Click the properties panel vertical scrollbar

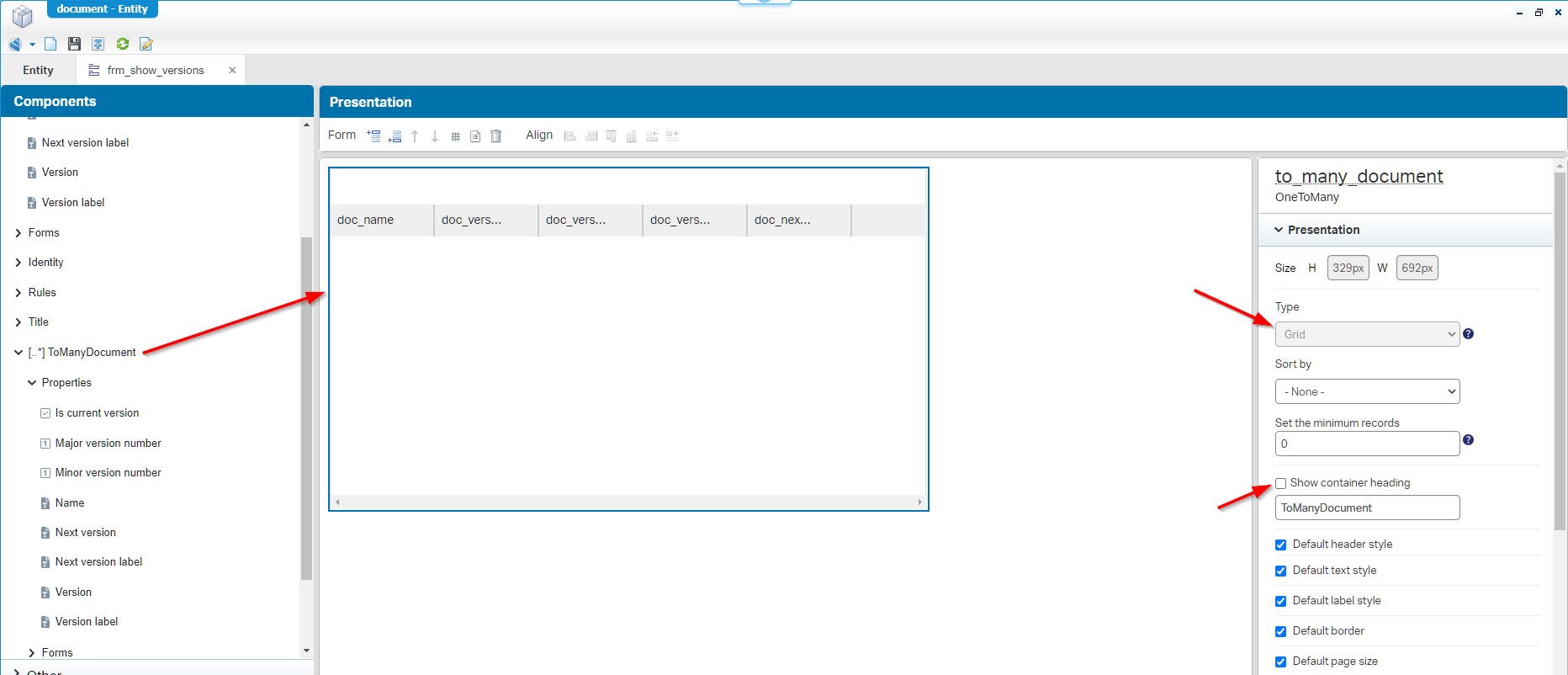pyautogui.click(x=1560, y=351)
